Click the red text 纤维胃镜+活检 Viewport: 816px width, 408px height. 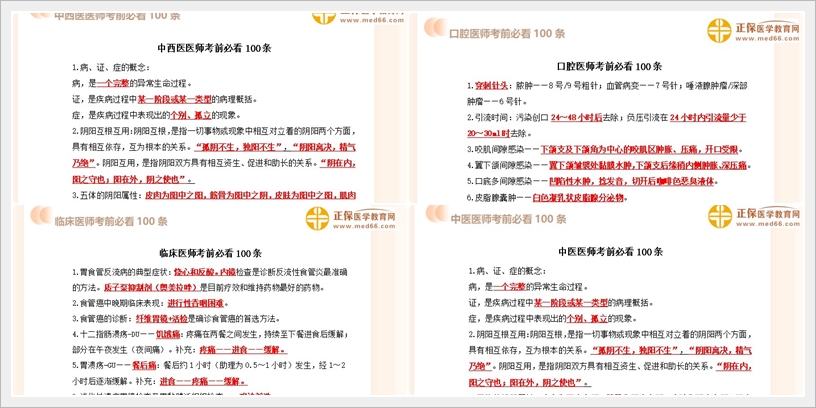[163, 319]
